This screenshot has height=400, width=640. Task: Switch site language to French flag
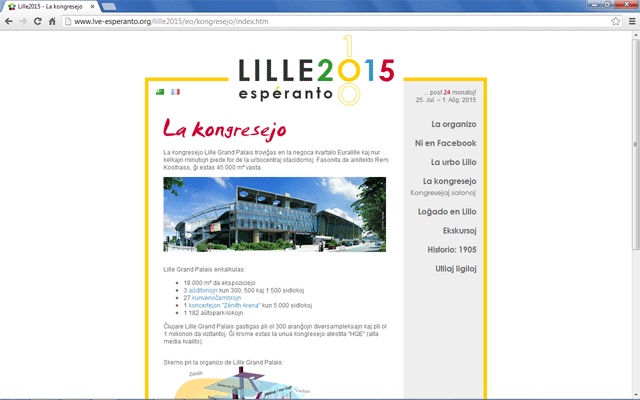(x=176, y=92)
